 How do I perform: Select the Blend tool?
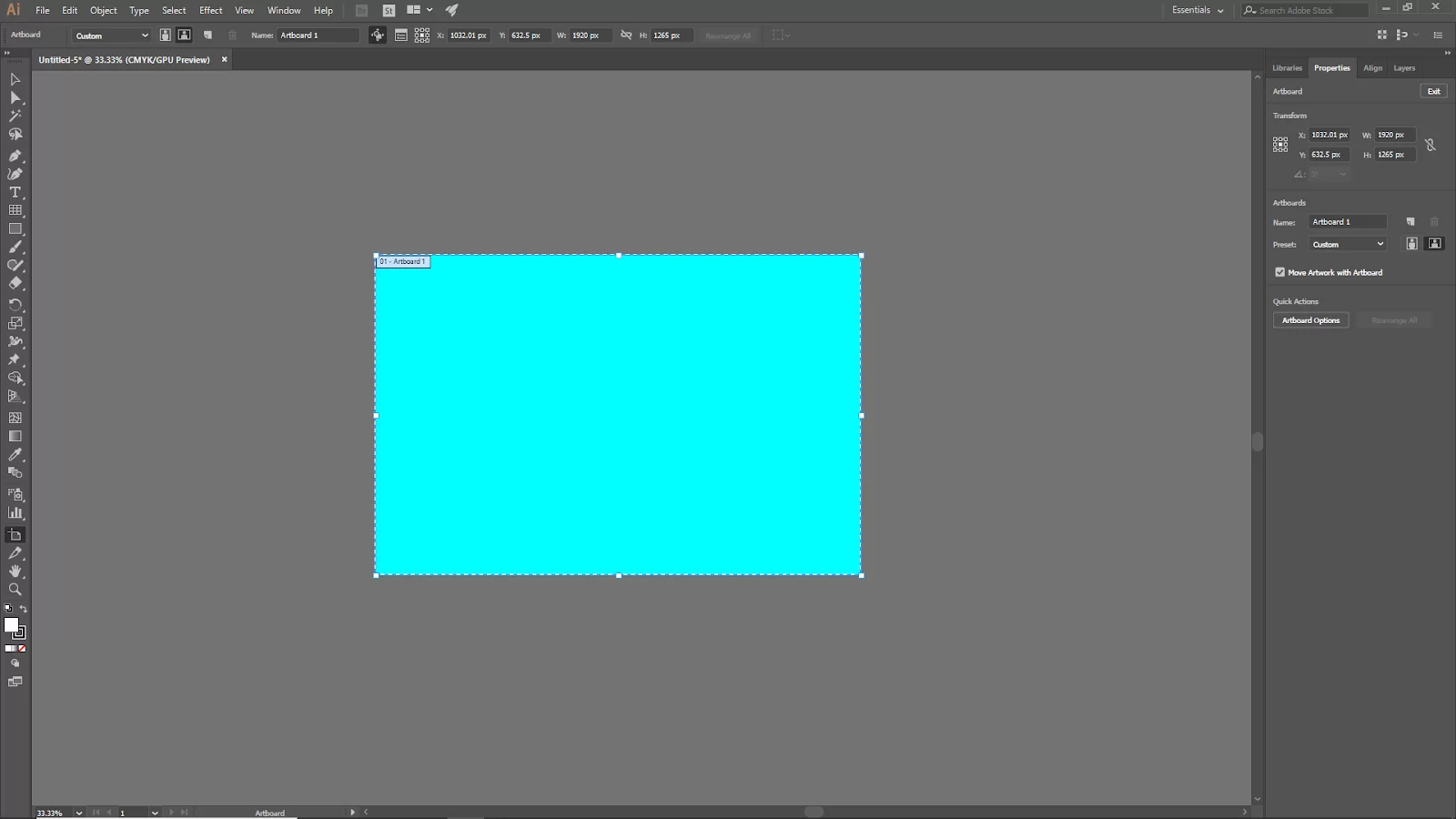[15, 472]
